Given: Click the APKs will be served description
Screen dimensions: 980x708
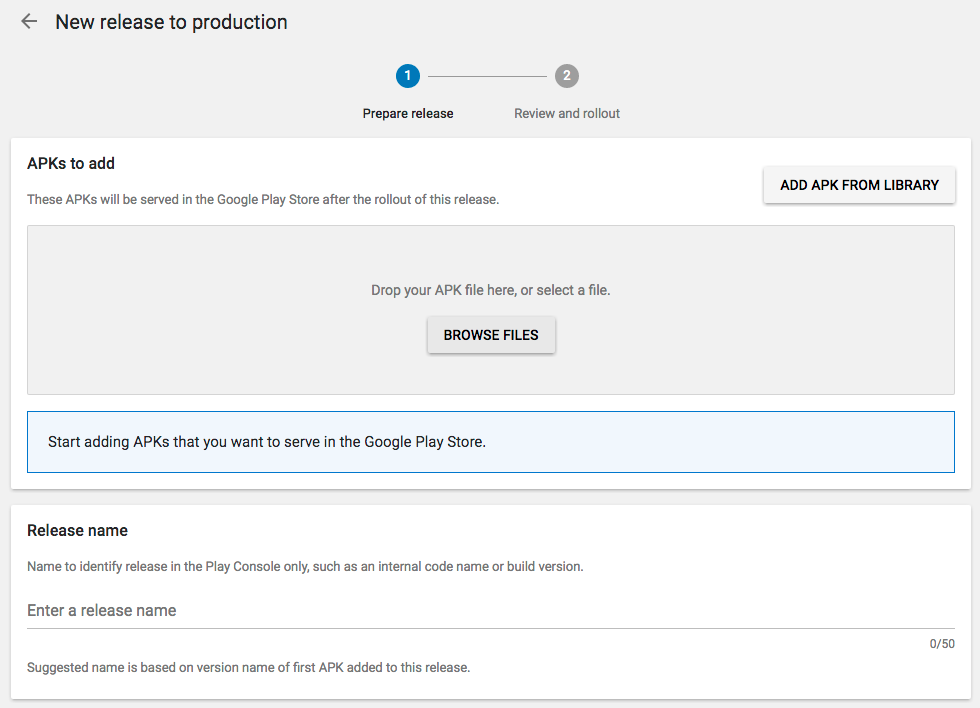Looking at the screenshot, I should pos(262,199).
